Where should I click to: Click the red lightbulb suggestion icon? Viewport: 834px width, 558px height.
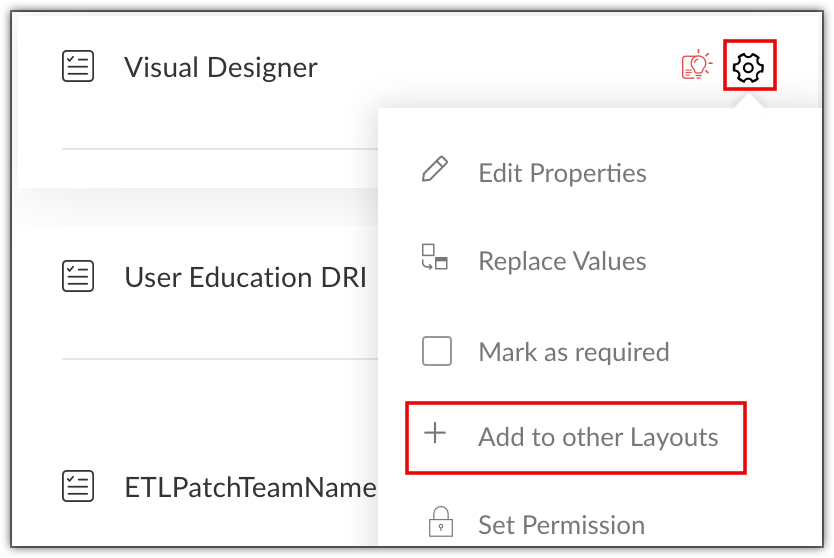[696, 67]
